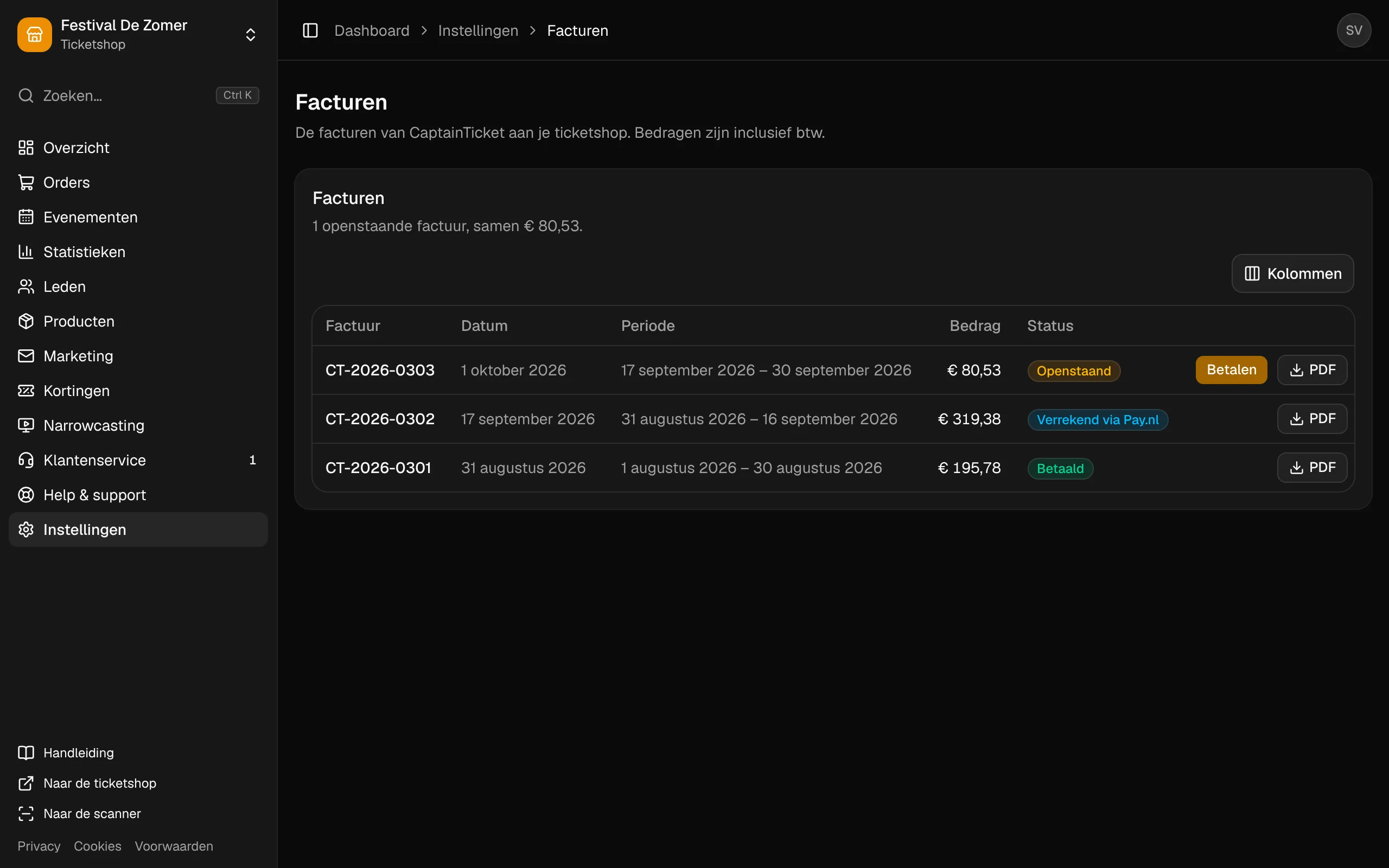Open the Orders page
Screen dimensions: 1389x868
click(x=138, y=183)
